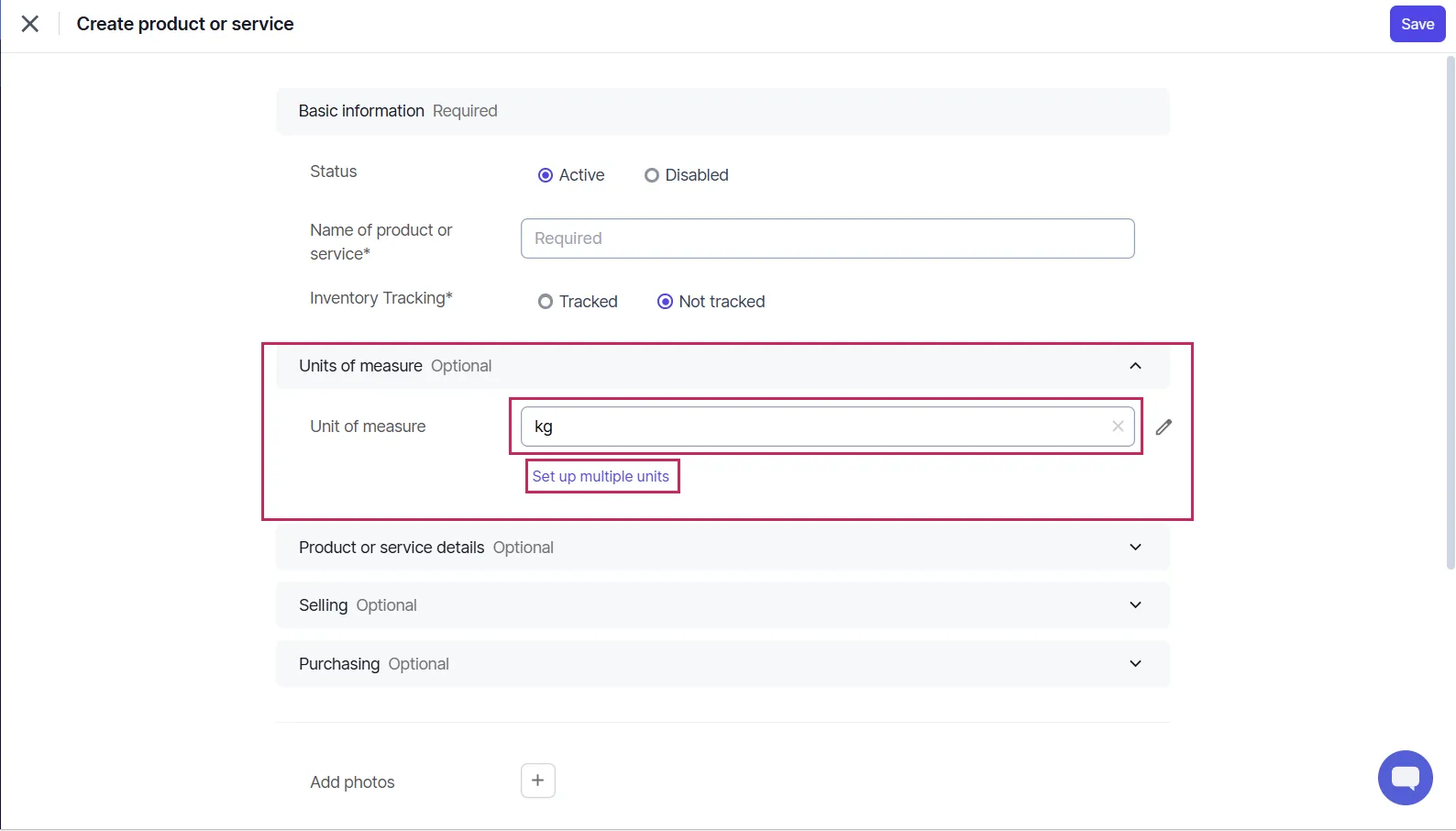The height and width of the screenshot is (831, 1456).
Task: Expand the Selling section
Action: 1135,605
